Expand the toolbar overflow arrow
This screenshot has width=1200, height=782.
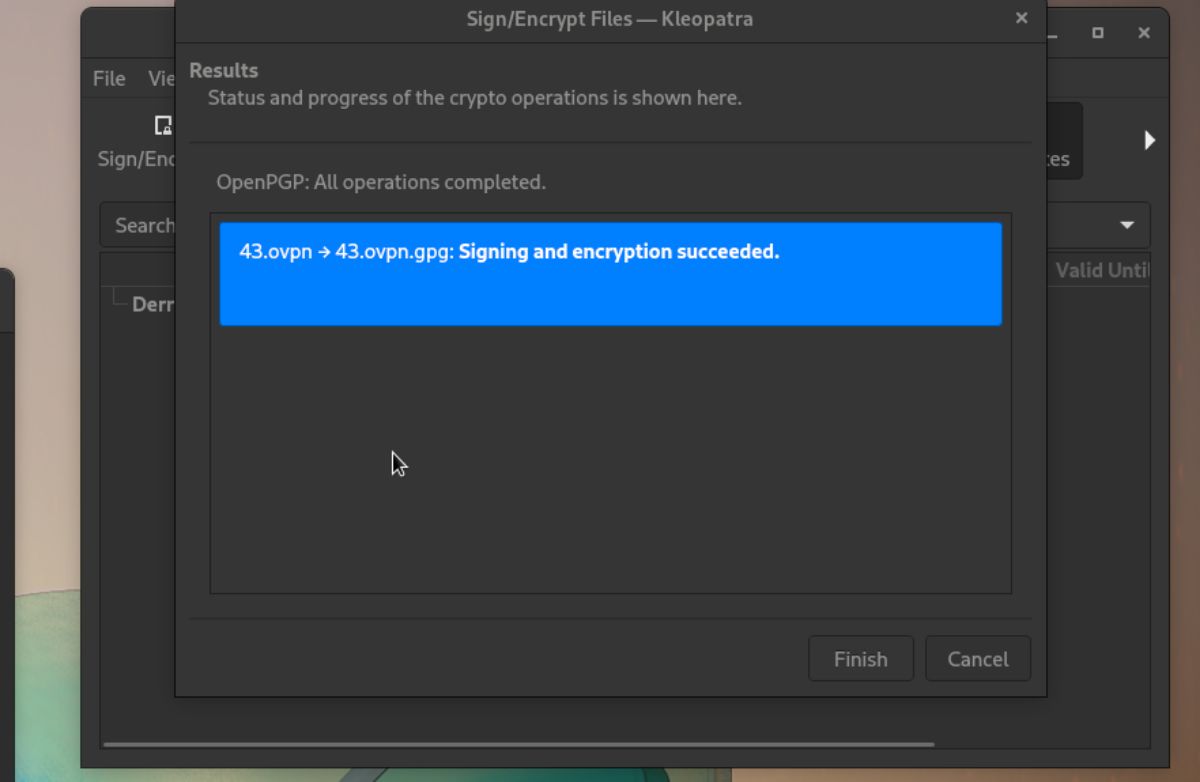pyautogui.click(x=1150, y=140)
